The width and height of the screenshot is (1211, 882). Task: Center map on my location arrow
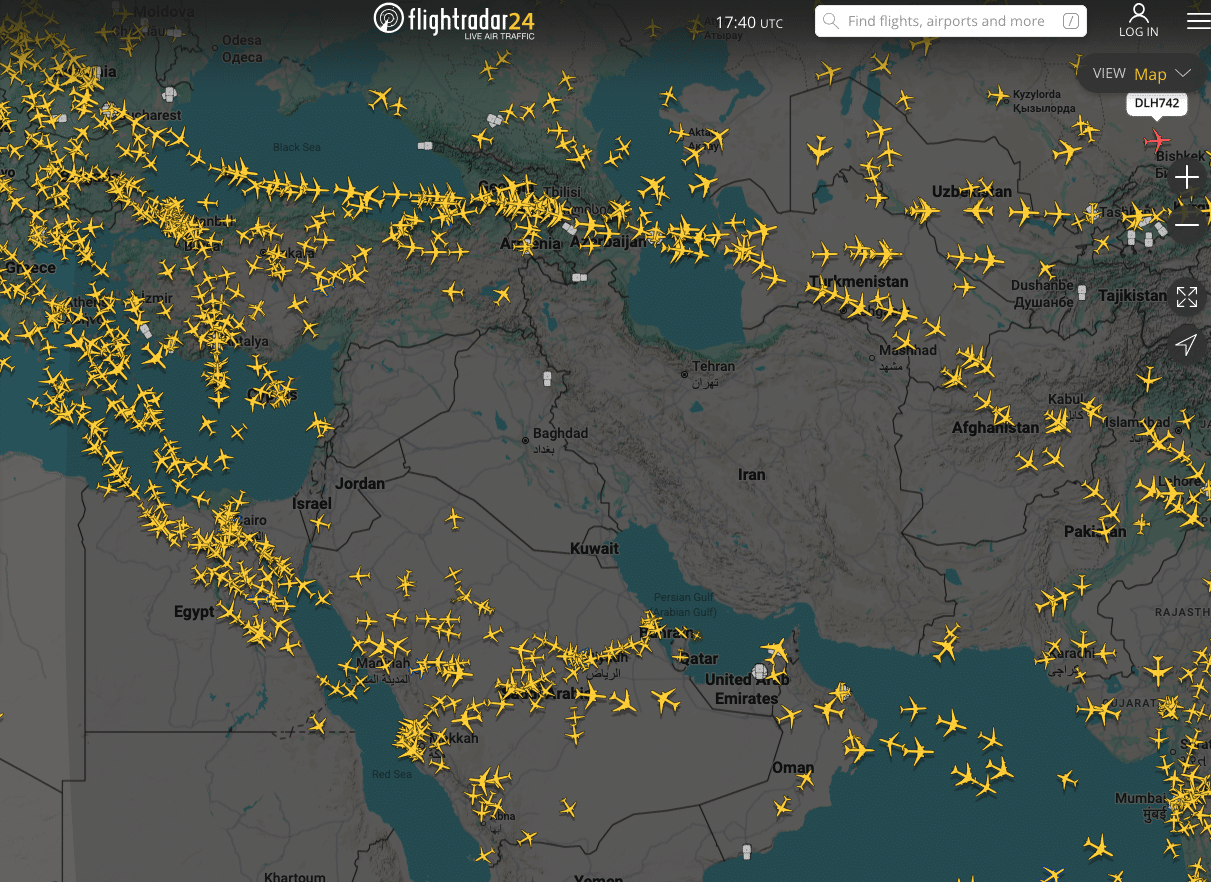[x=1186, y=345]
